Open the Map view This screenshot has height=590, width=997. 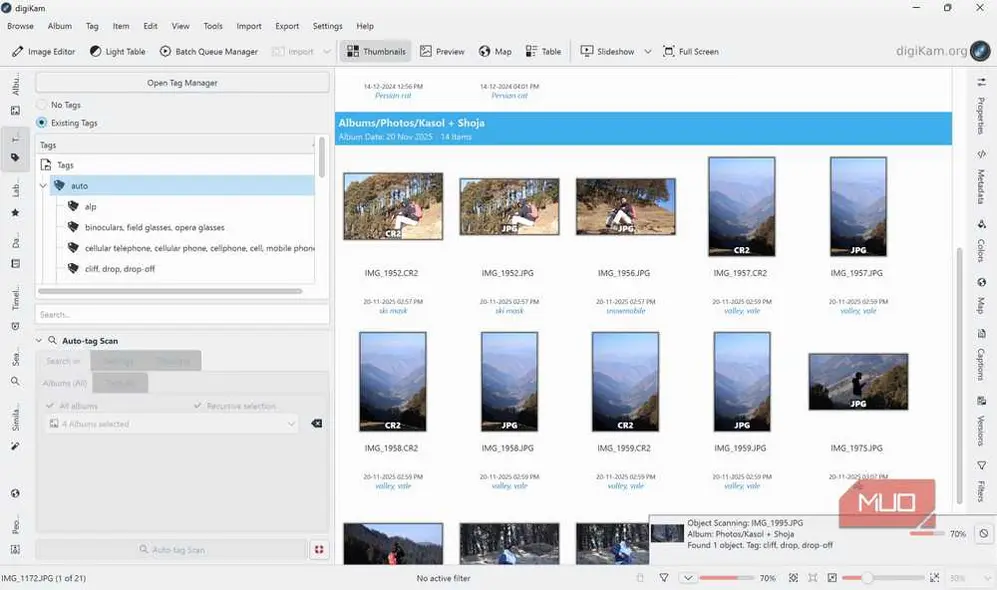click(494, 51)
